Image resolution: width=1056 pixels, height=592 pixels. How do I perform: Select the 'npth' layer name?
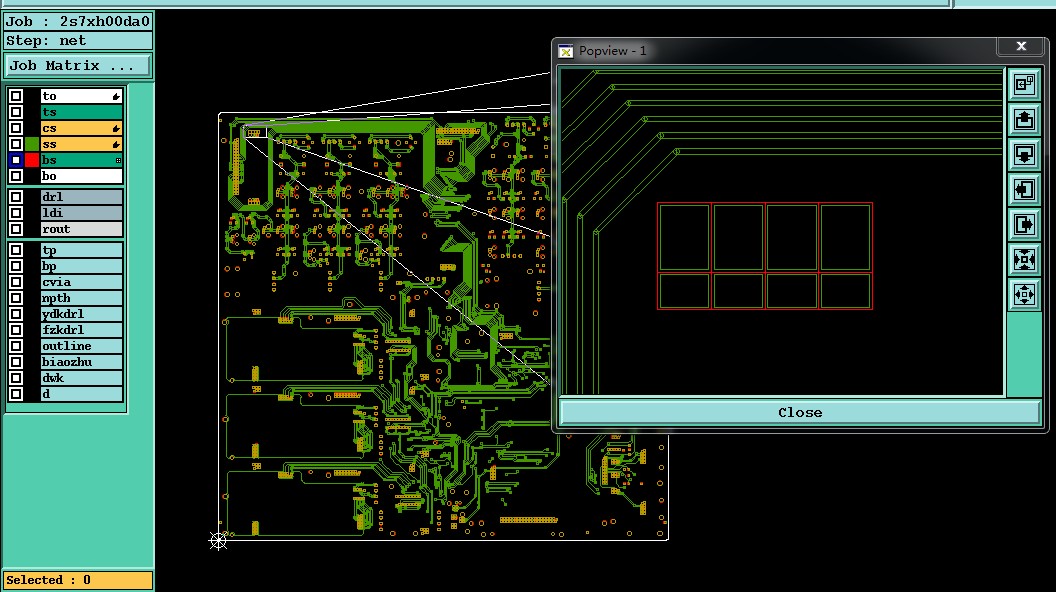pos(81,298)
